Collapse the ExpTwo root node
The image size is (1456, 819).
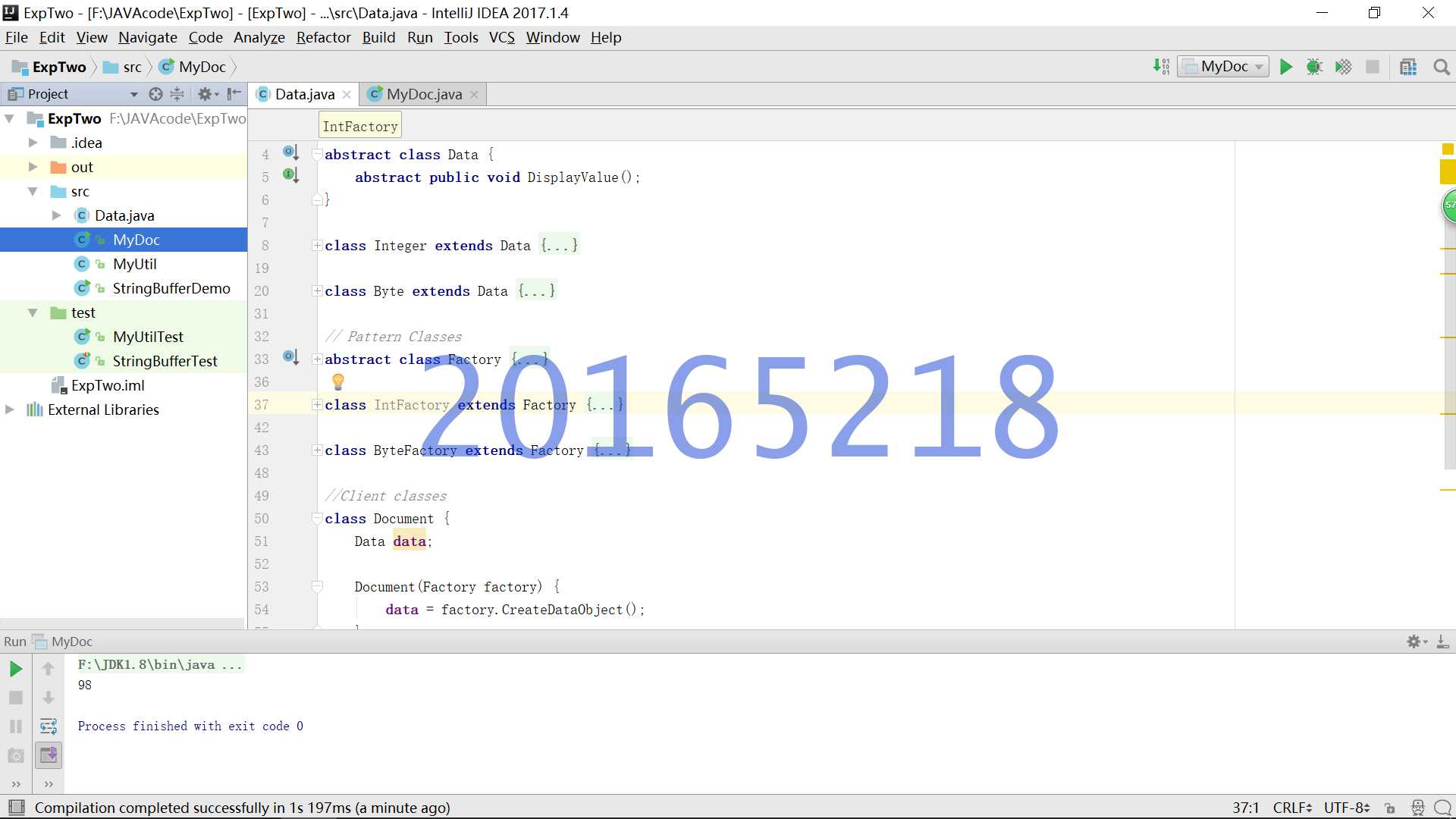click(10, 118)
